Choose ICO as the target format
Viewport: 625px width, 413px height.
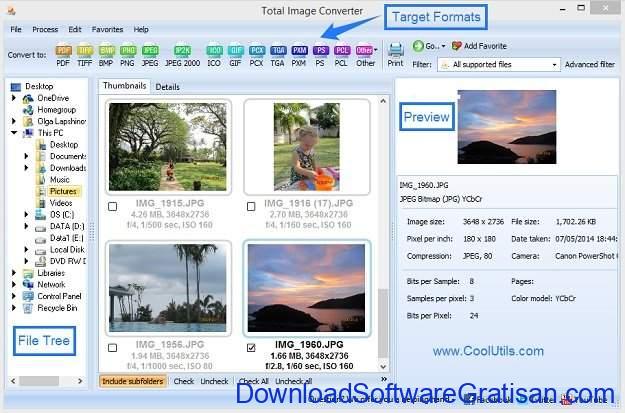tap(214, 55)
